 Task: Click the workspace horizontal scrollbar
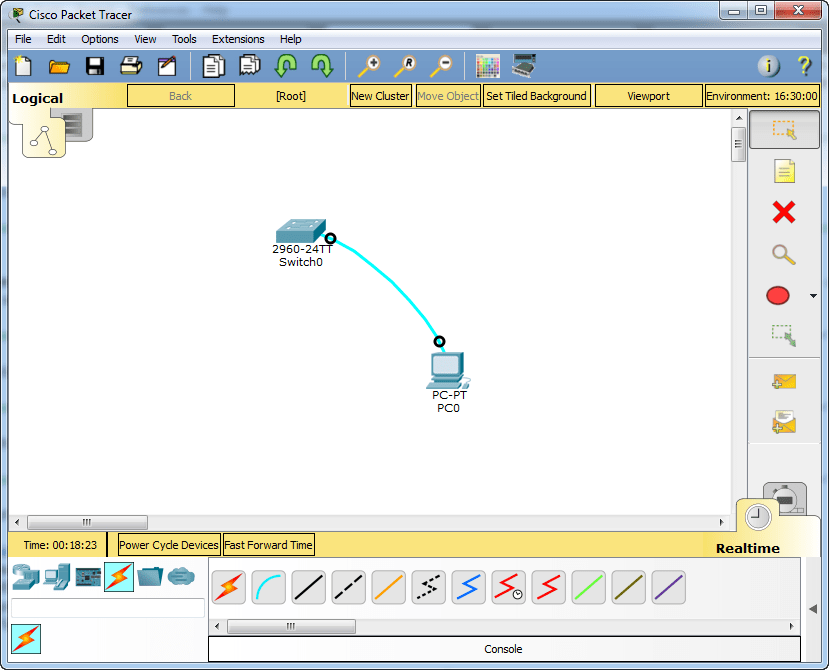click(x=87, y=522)
